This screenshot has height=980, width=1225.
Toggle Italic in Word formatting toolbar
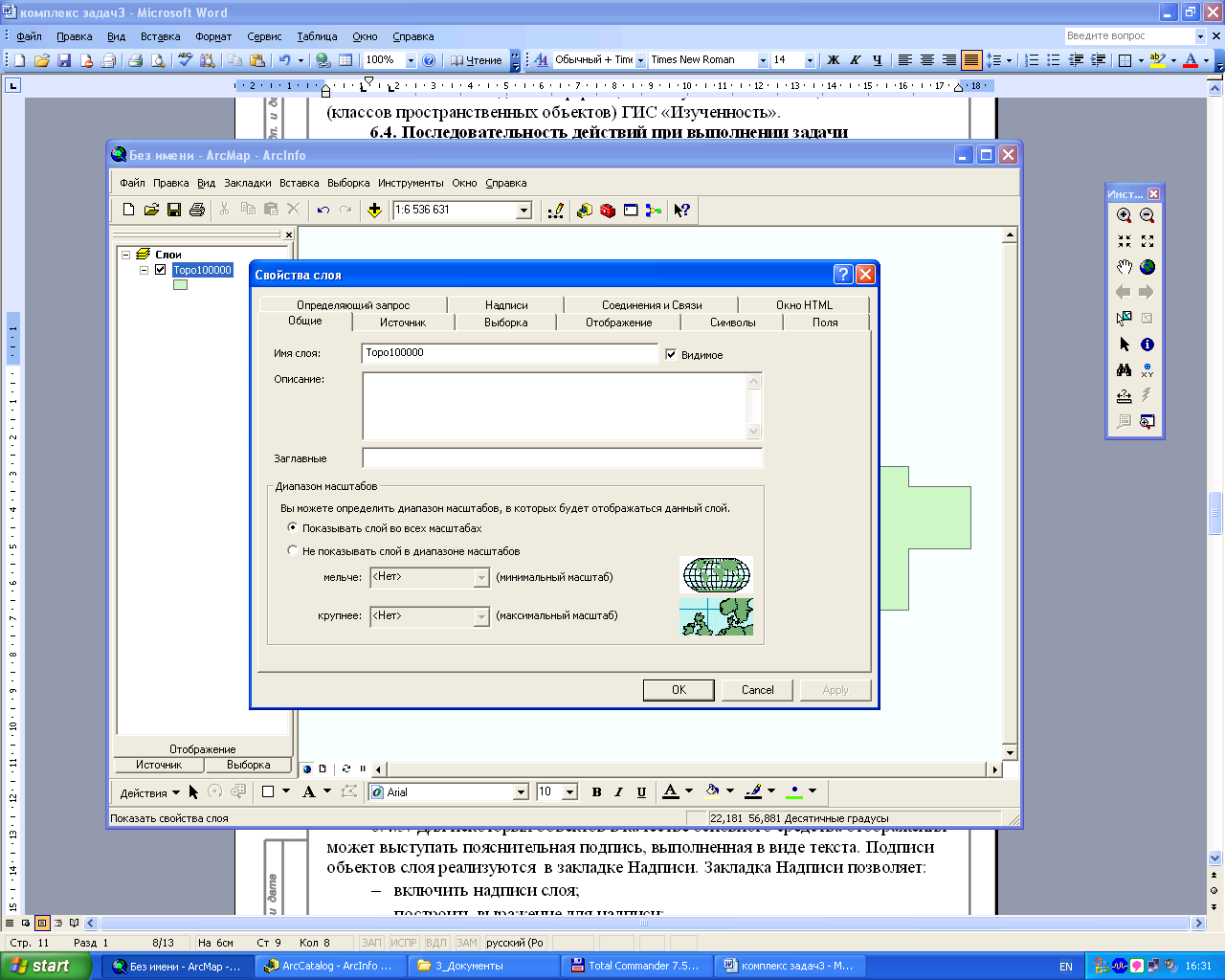coord(856,59)
